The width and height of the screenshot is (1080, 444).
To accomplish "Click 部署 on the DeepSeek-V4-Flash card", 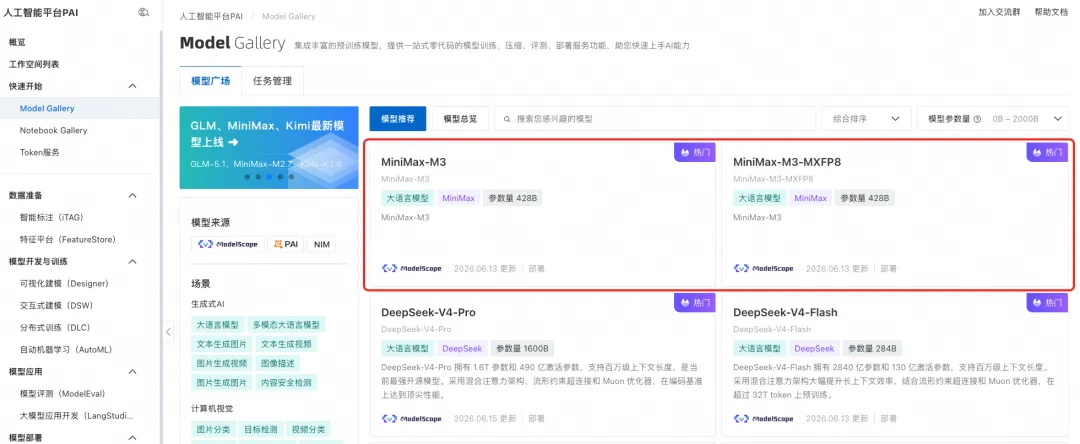I will 889,419.
